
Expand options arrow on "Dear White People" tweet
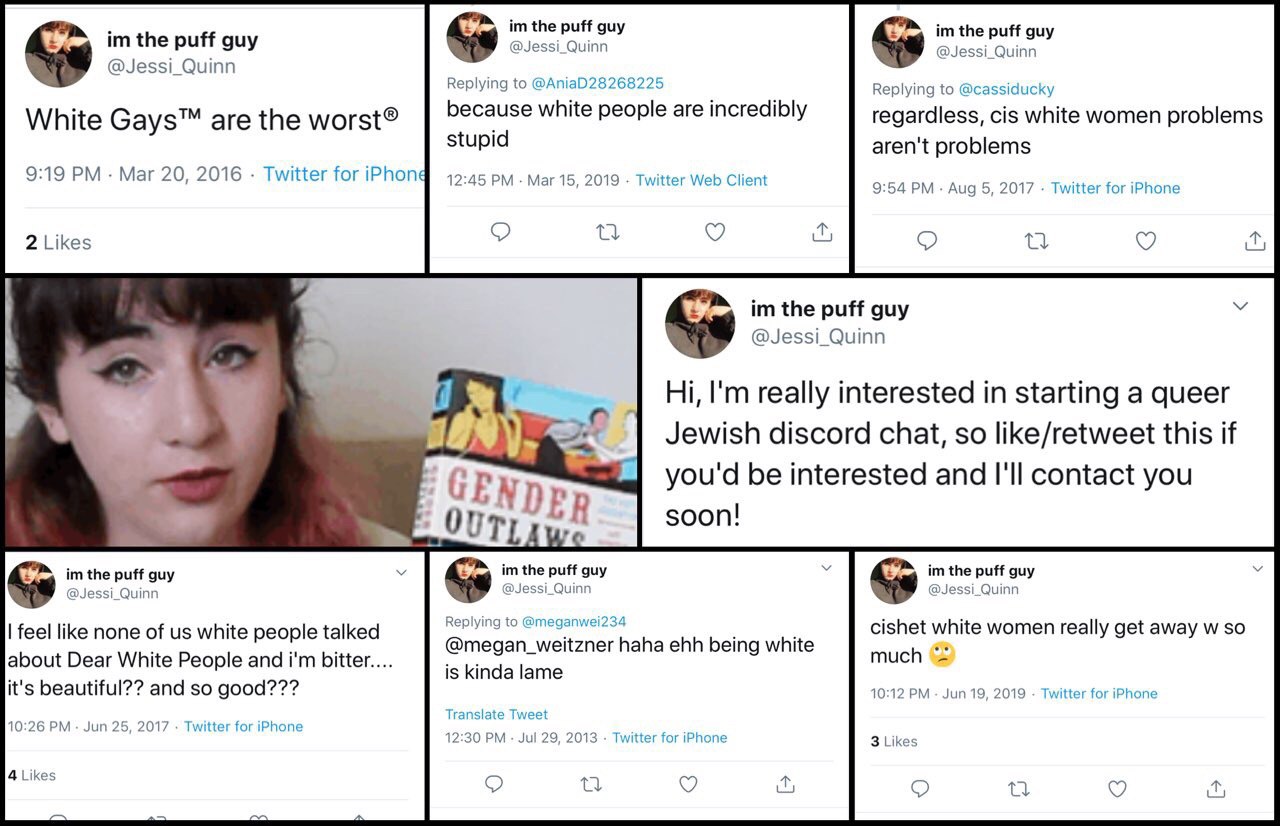point(401,573)
